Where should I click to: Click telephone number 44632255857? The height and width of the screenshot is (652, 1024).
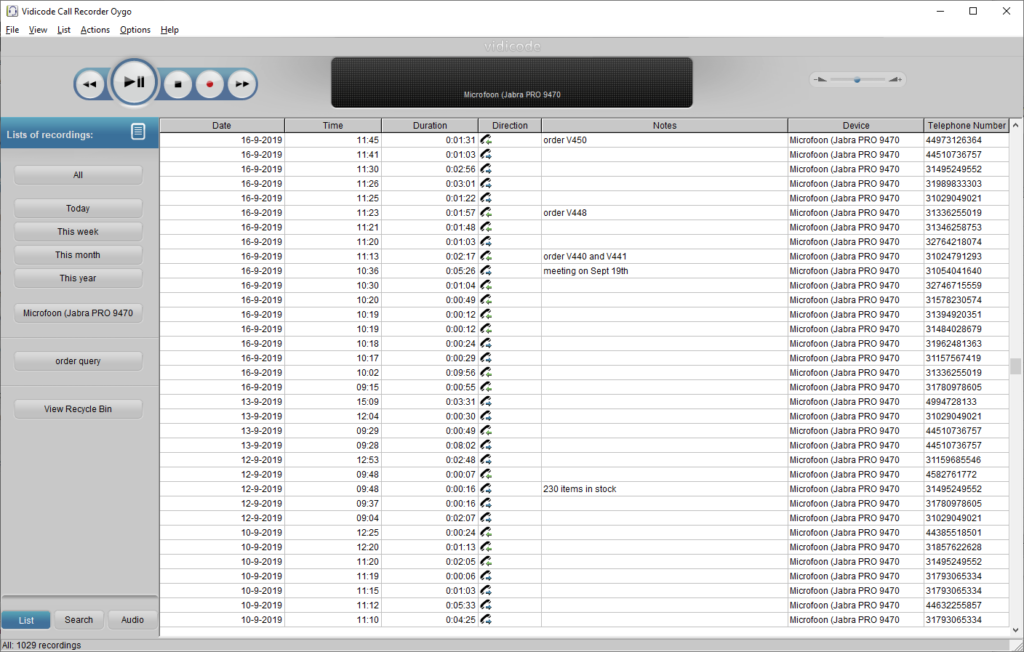[x=953, y=605]
